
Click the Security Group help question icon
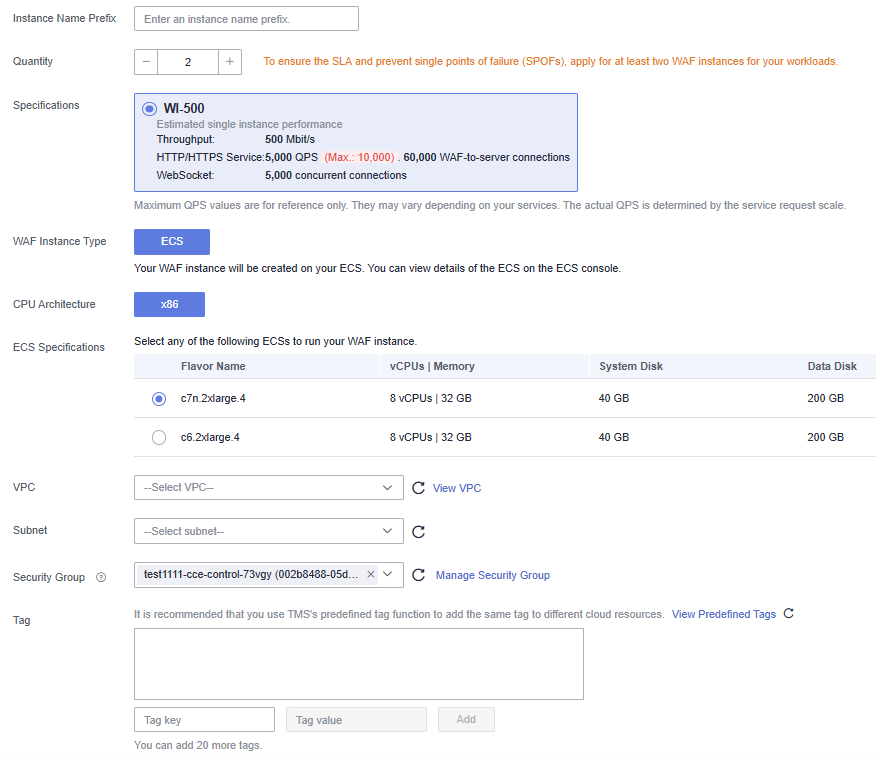click(x=101, y=578)
